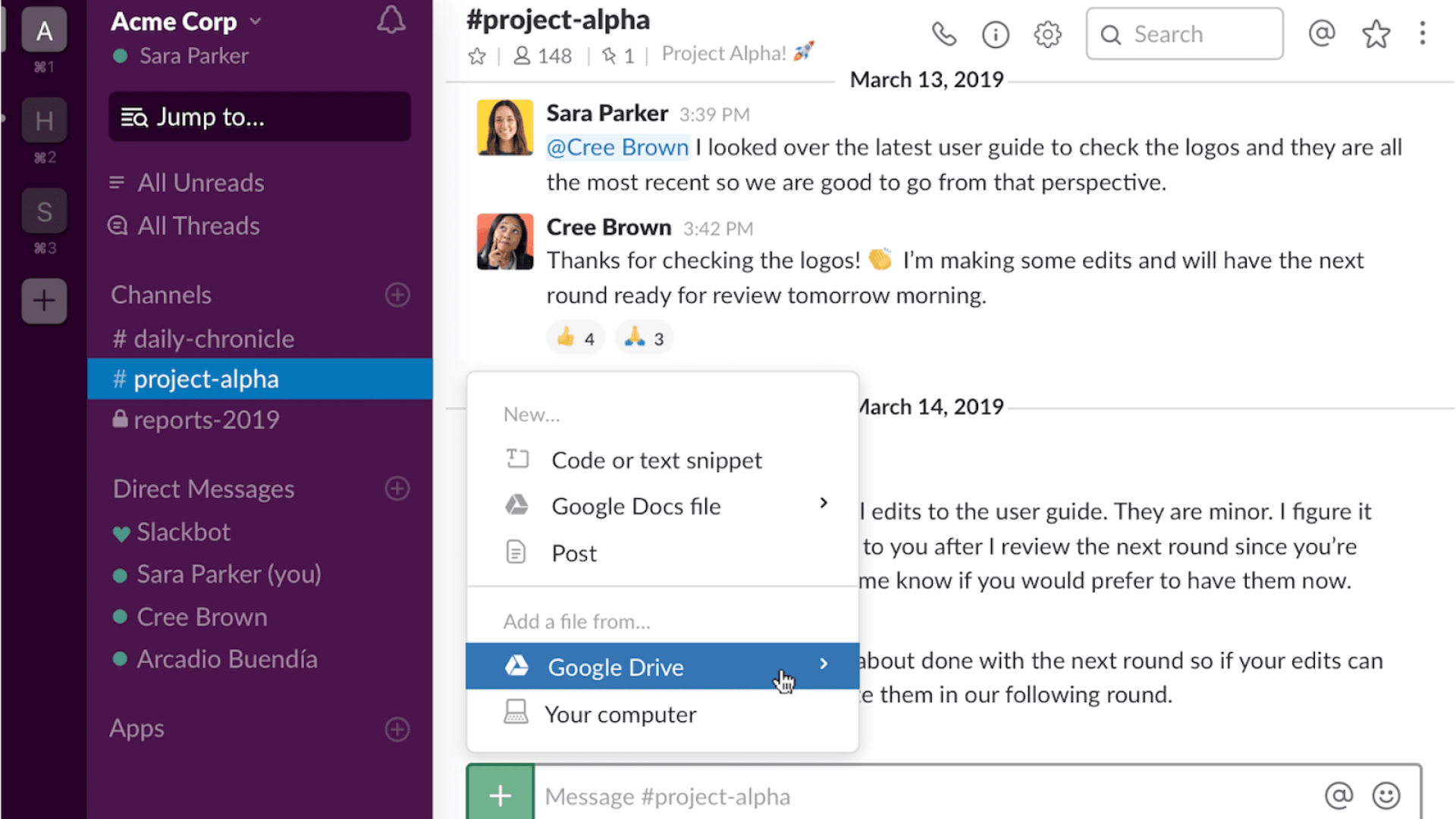Add a new workspace plus button
Screen dimensions: 1456x819
pos(44,301)
